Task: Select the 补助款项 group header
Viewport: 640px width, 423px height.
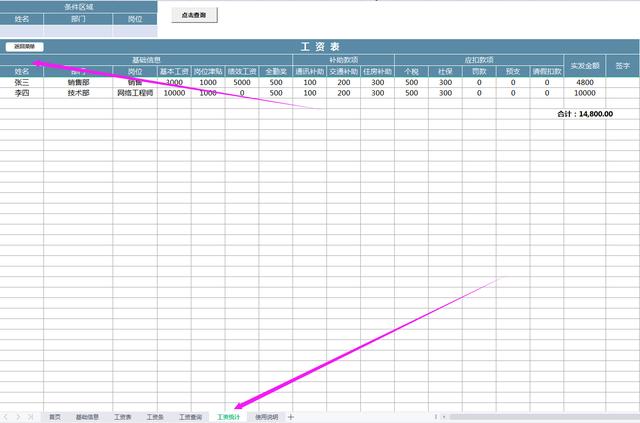Action: pos(343,60)
